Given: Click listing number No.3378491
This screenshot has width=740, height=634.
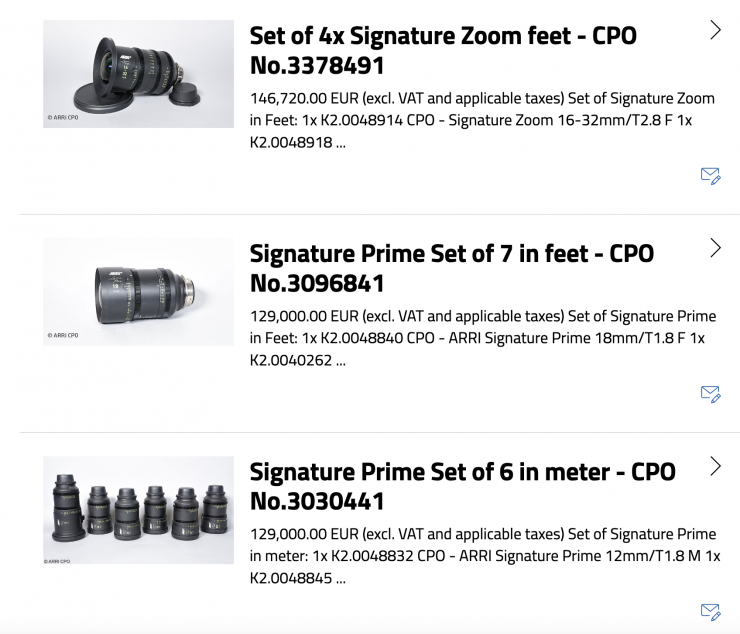Looking at the screenshot, I should pos(316,66).
